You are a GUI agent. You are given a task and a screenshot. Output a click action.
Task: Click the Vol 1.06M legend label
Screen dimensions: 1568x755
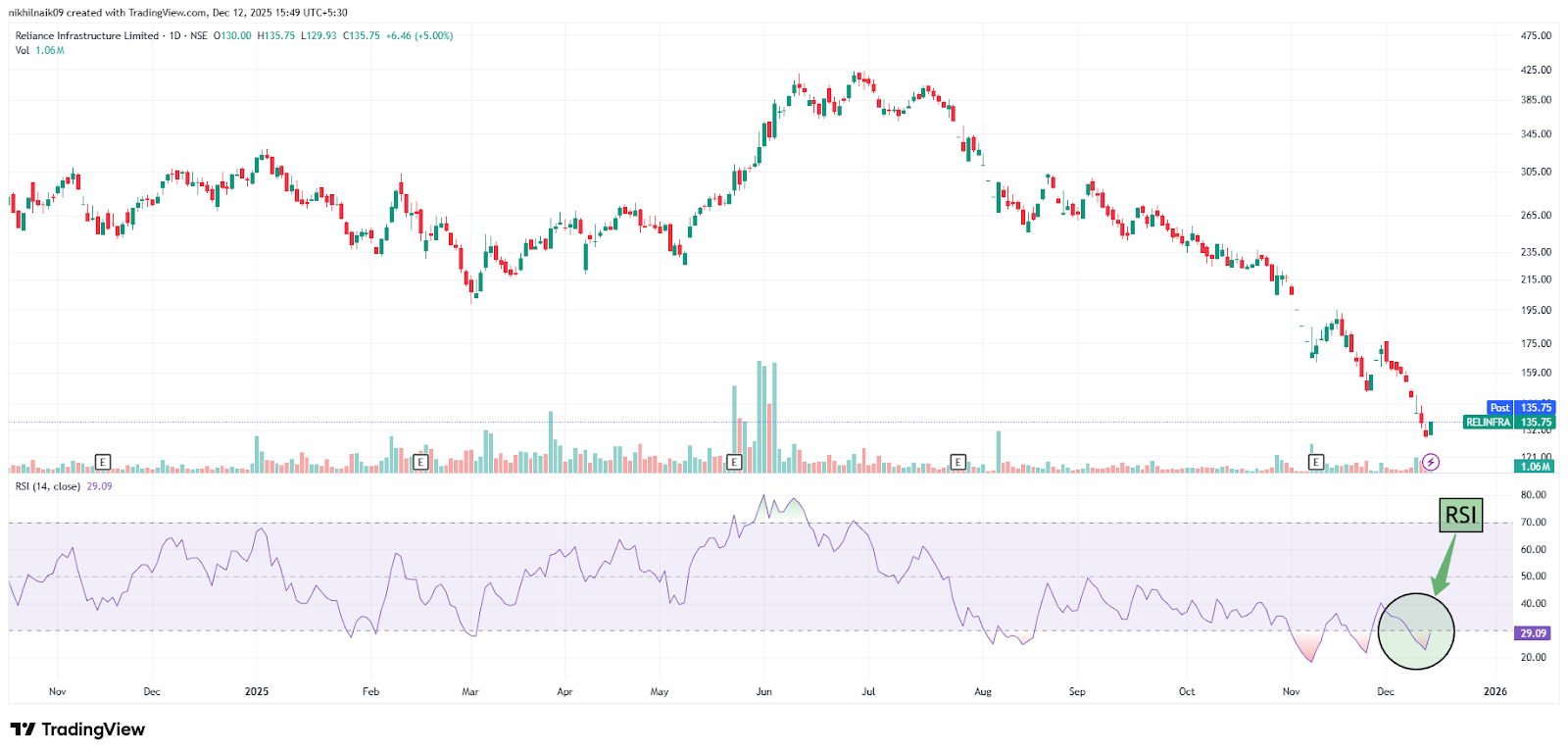click(x=39, y=51)
